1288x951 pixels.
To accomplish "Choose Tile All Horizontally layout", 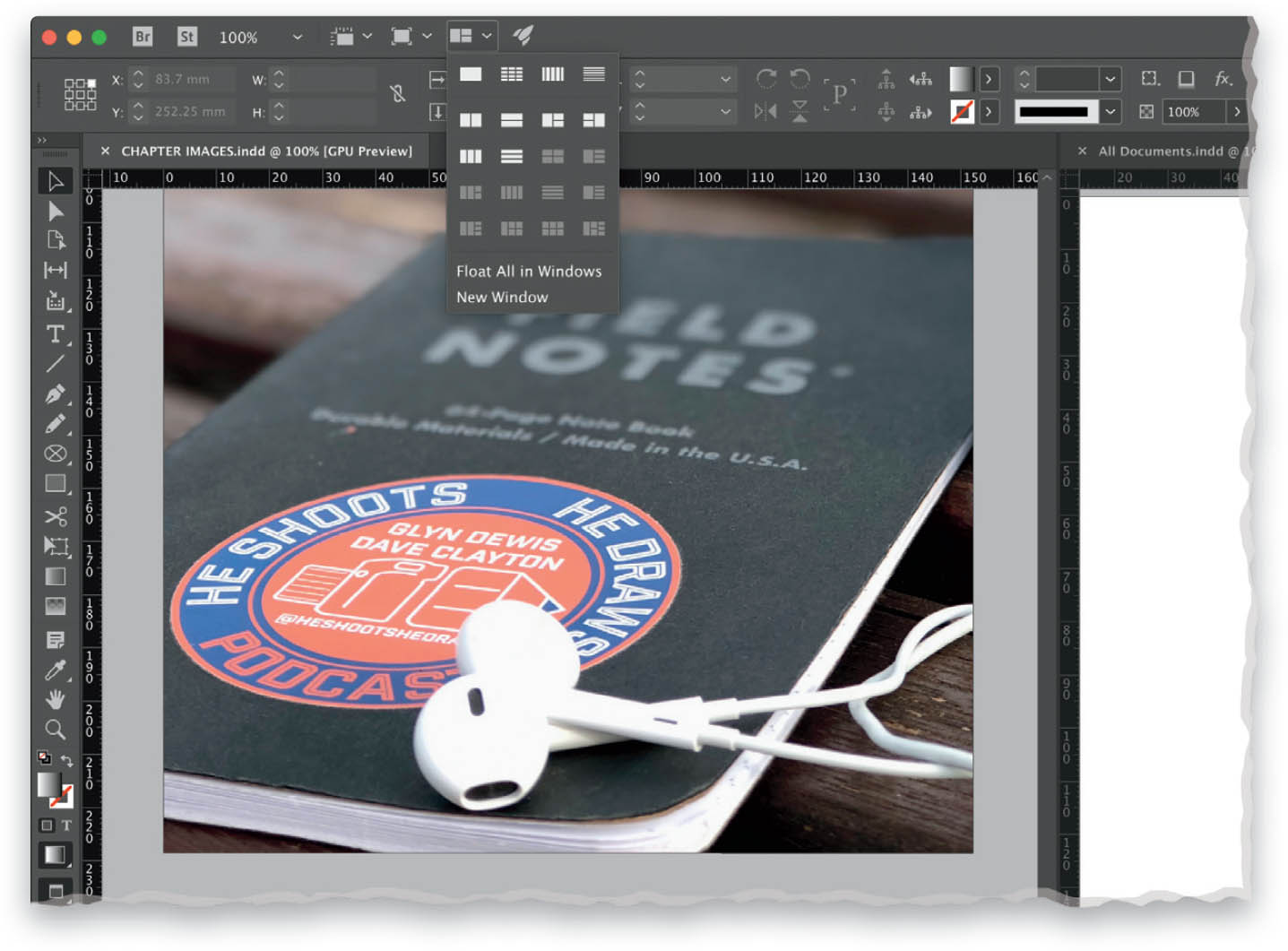I will pyautogui.click(x=594, y=74).
